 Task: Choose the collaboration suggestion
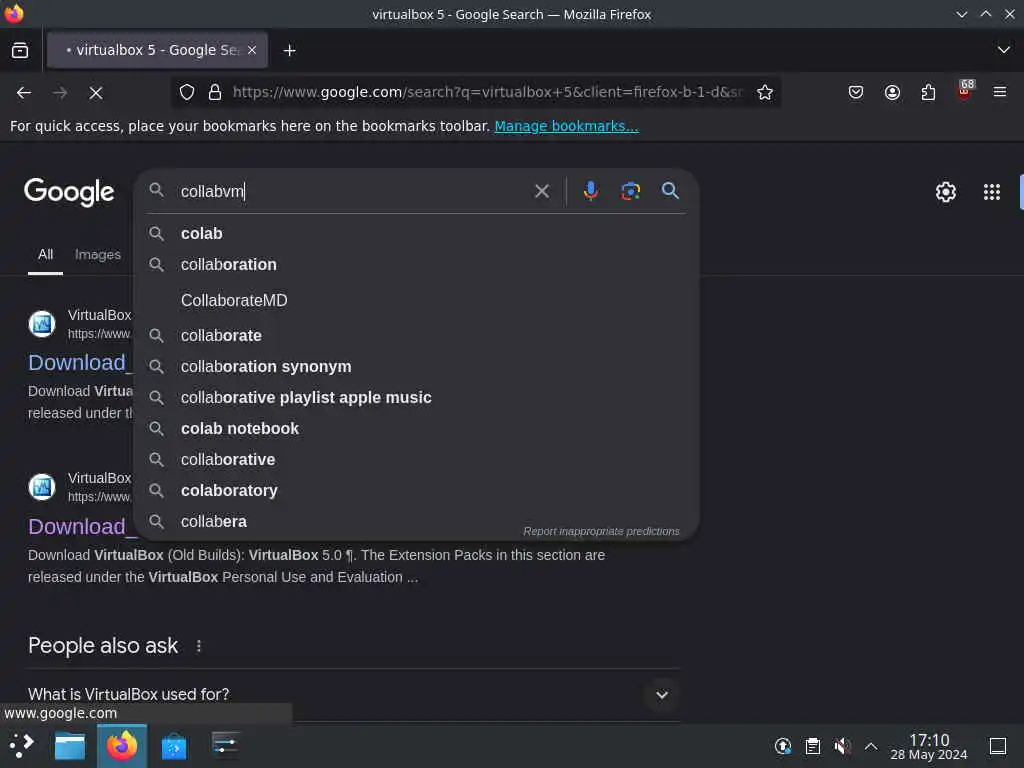coord(416,264)
